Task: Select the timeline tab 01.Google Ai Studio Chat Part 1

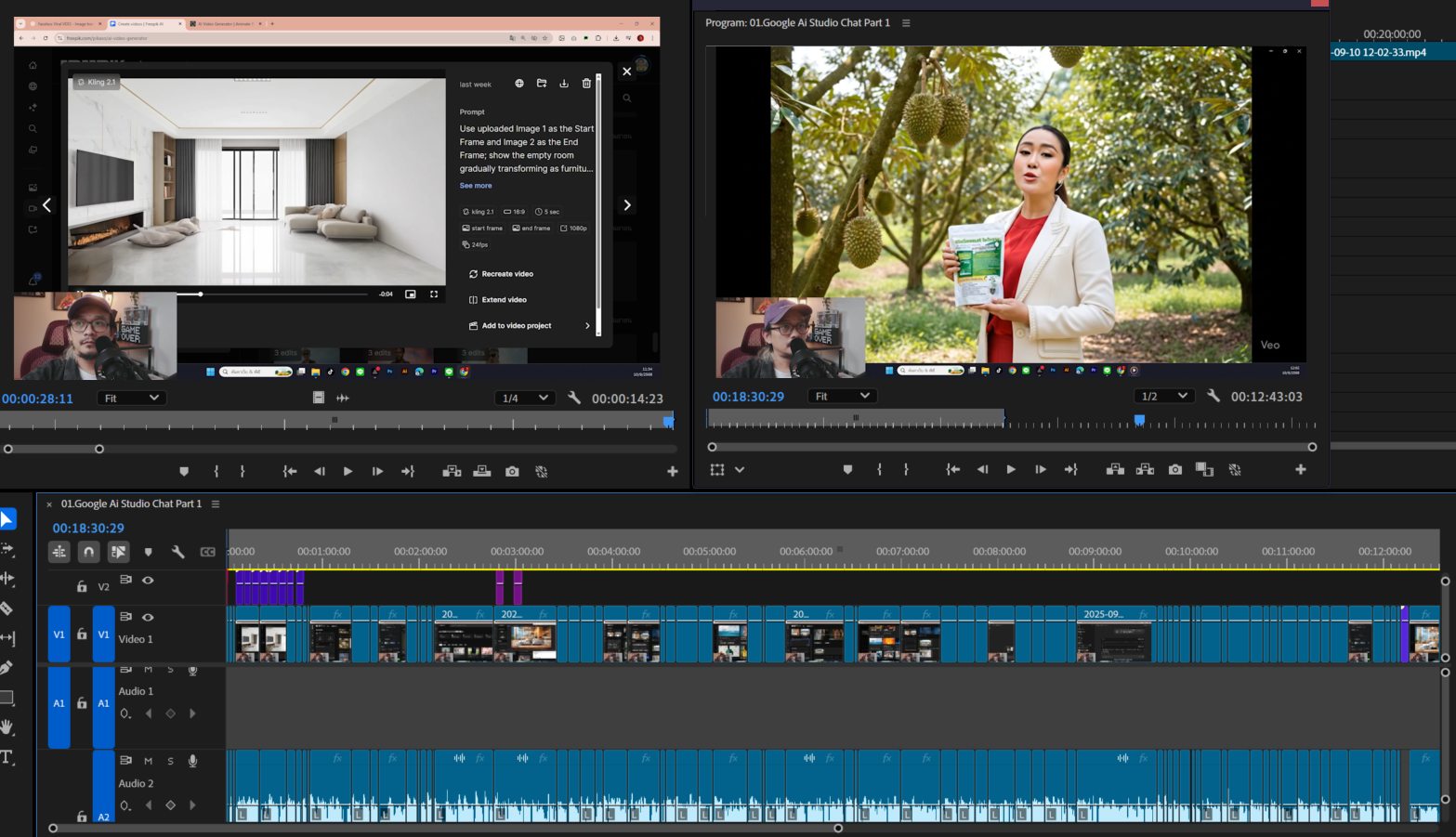Action: tap(131, 504)
